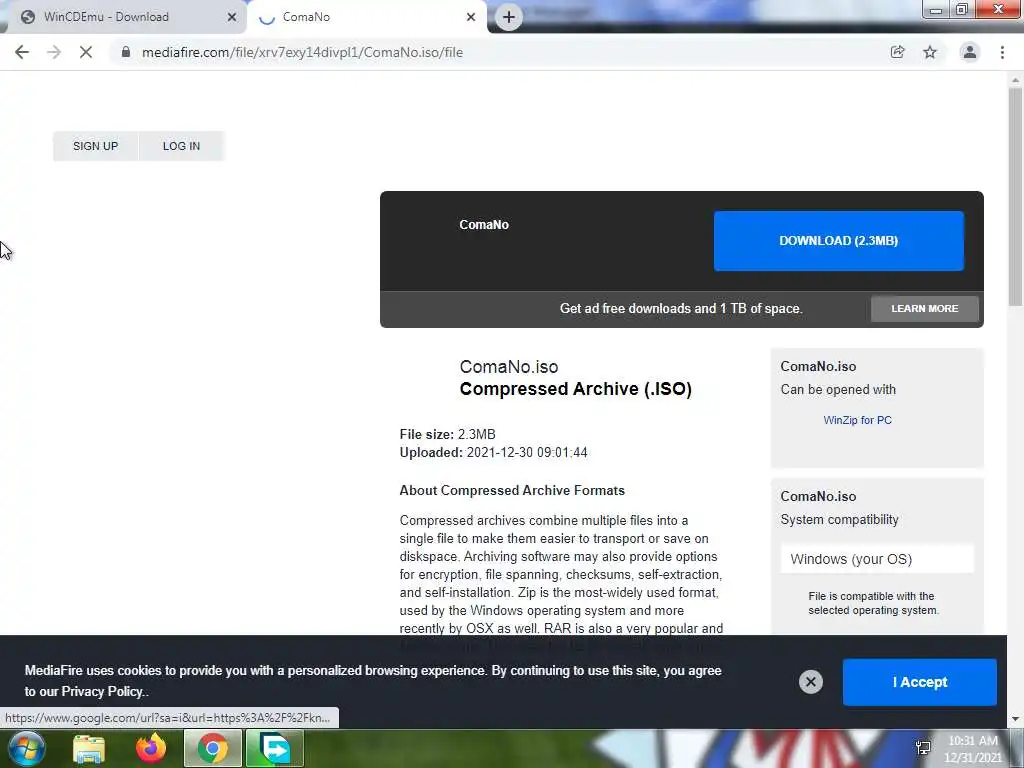Click LOG IN button
This screenshot has height=768, width=1024.
click(x=182, y=146)
